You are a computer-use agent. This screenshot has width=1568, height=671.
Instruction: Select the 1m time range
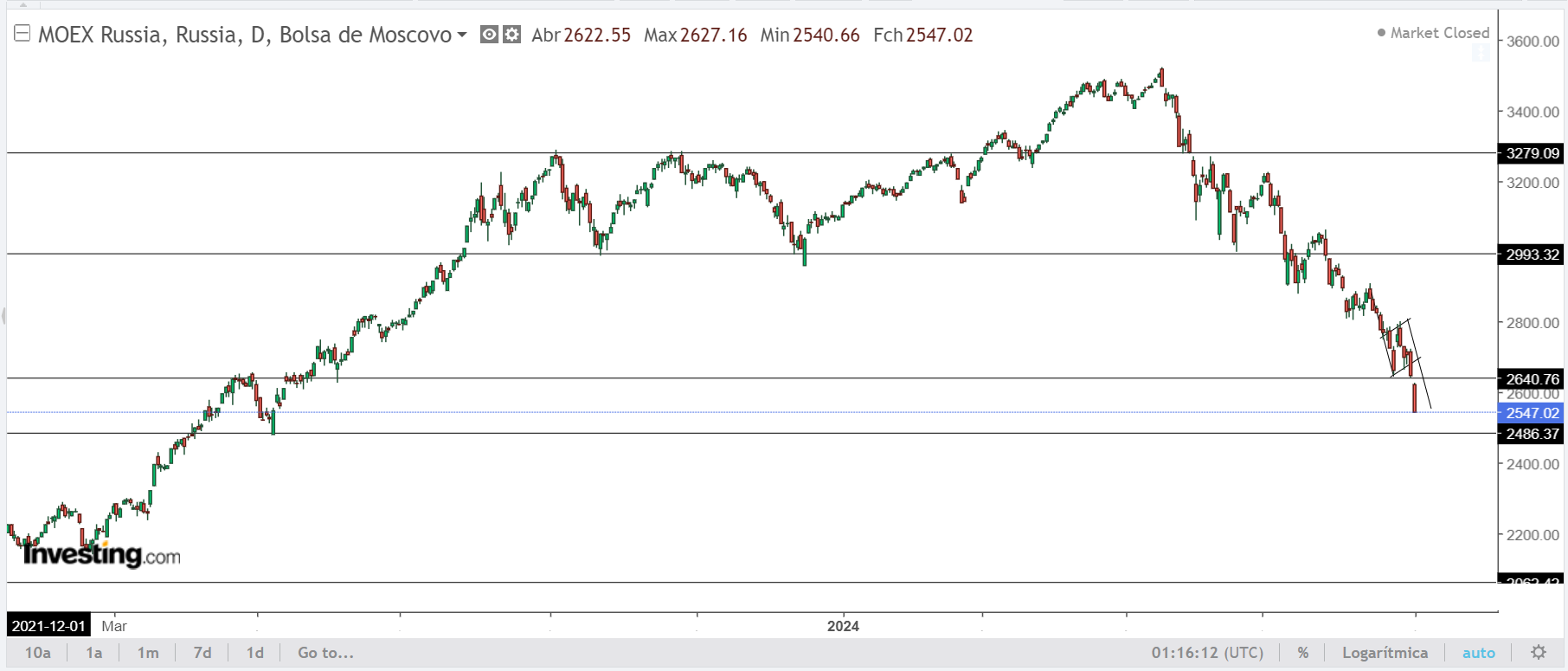(148, 653)
